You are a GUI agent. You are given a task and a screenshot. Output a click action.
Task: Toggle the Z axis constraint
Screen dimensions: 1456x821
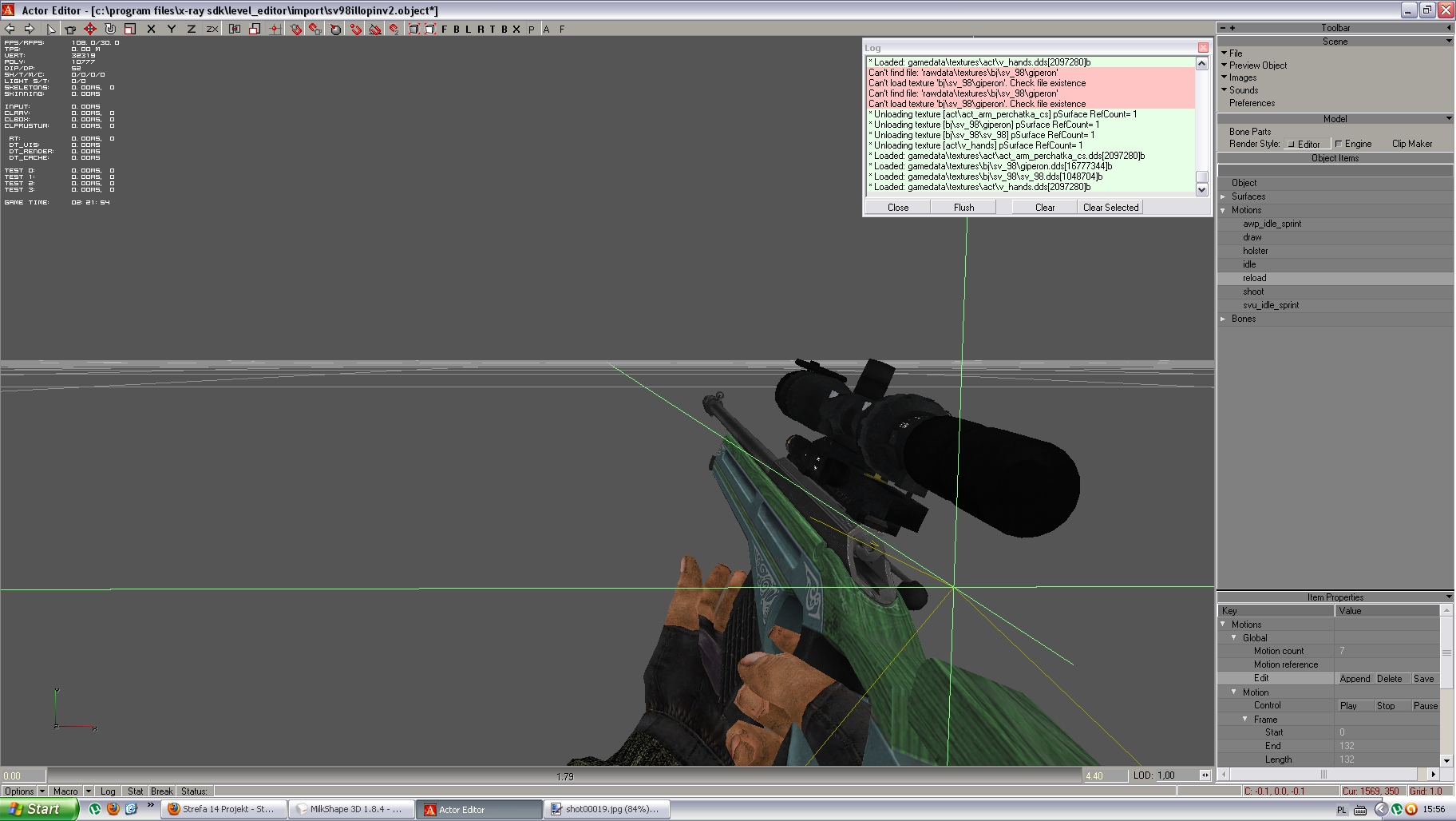191,29
